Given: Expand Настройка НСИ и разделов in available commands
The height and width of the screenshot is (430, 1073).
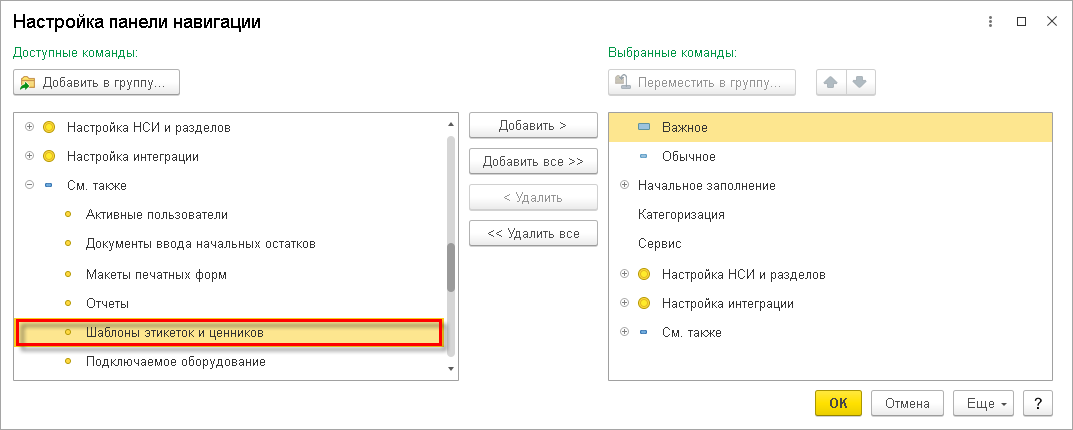Looking at the screenshot, I should point(29,127).
